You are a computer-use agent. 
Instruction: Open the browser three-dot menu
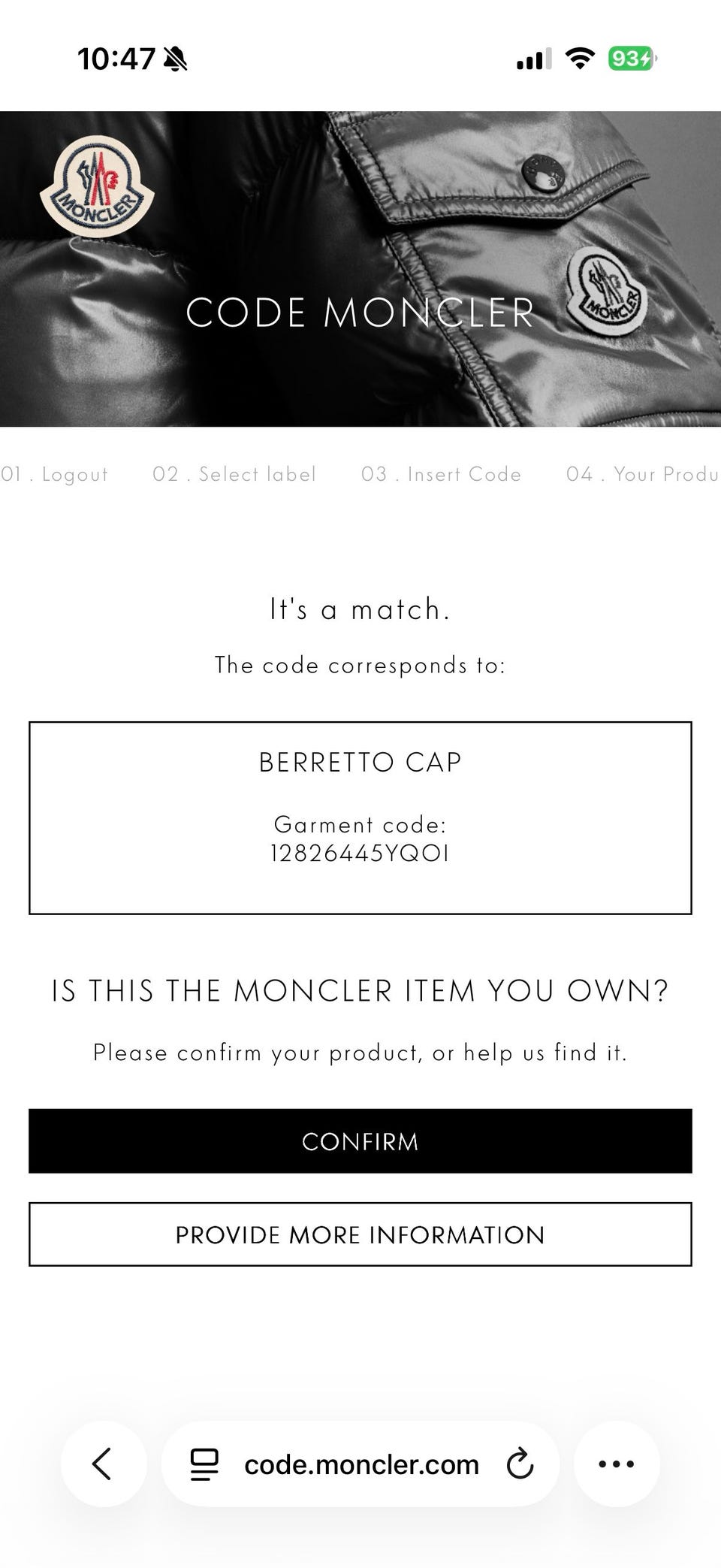[x=617, y=1464]
